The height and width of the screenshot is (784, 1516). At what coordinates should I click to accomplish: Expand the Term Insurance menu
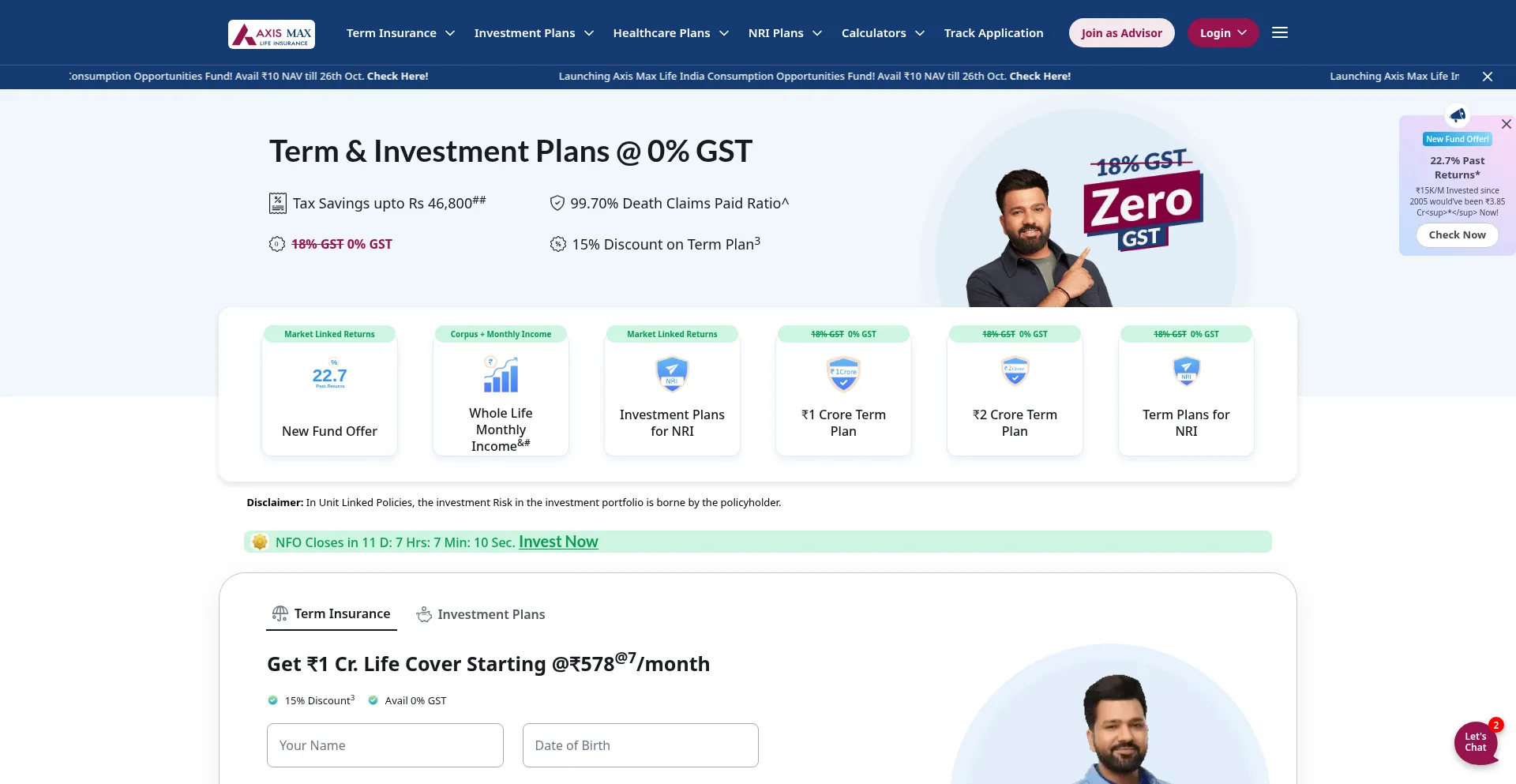(x=400, y=33)
